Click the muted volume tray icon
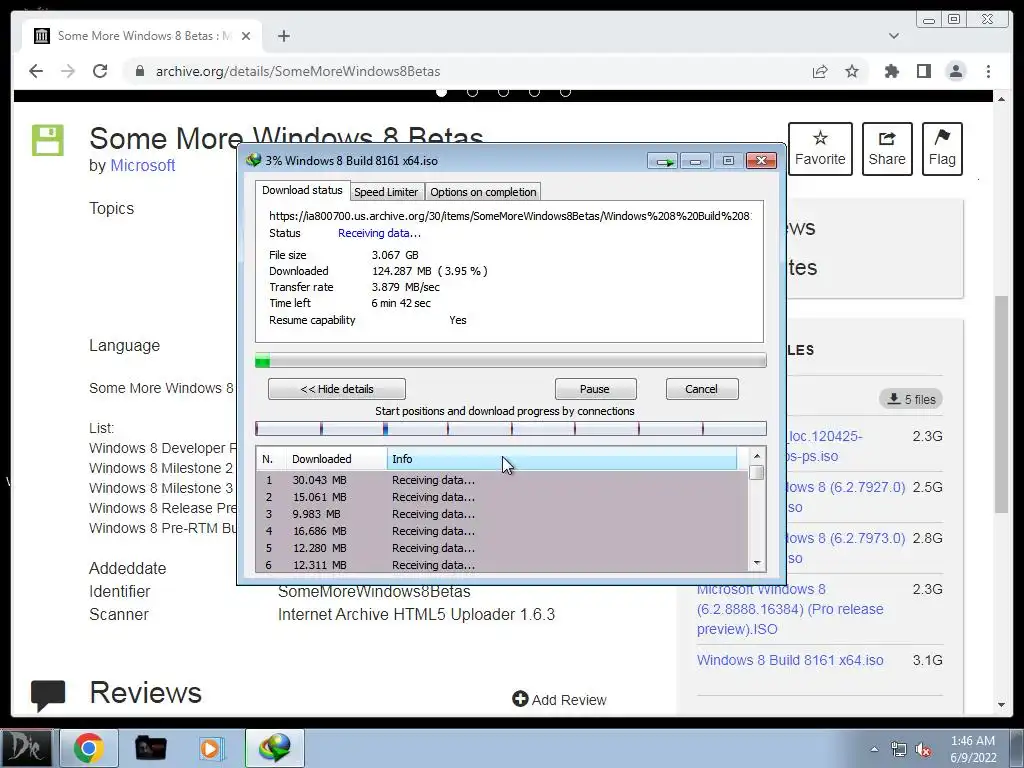Viewport: 1024px width, 768px height. tap(923, 750)
